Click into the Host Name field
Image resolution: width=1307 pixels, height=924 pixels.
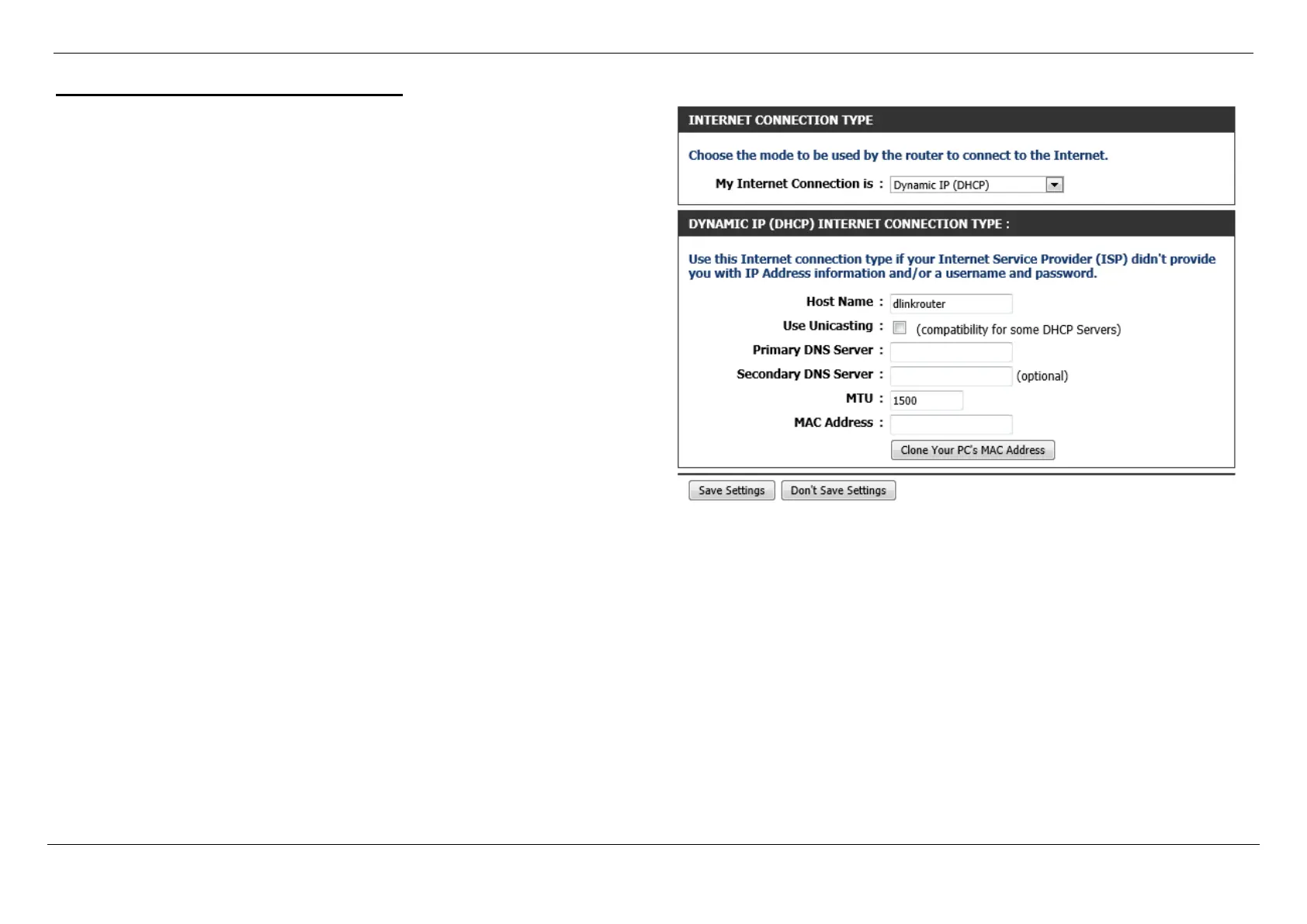click(x=951, y=303)
